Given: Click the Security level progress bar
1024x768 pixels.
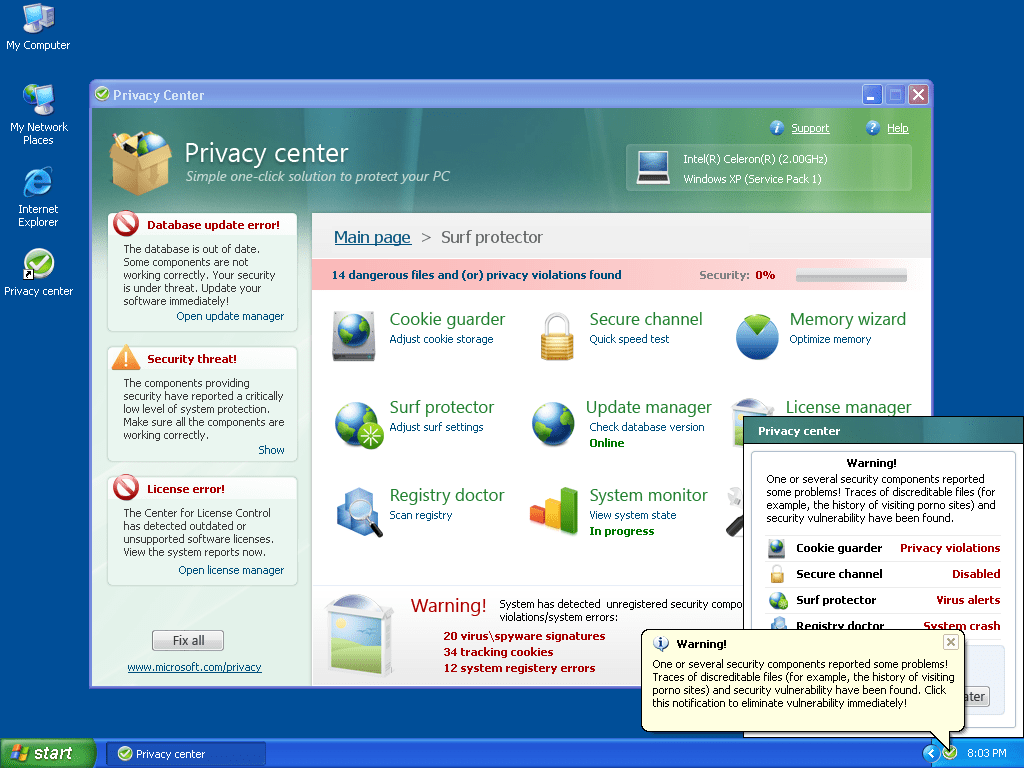Looking at the screenshot, I should point(851,275).
